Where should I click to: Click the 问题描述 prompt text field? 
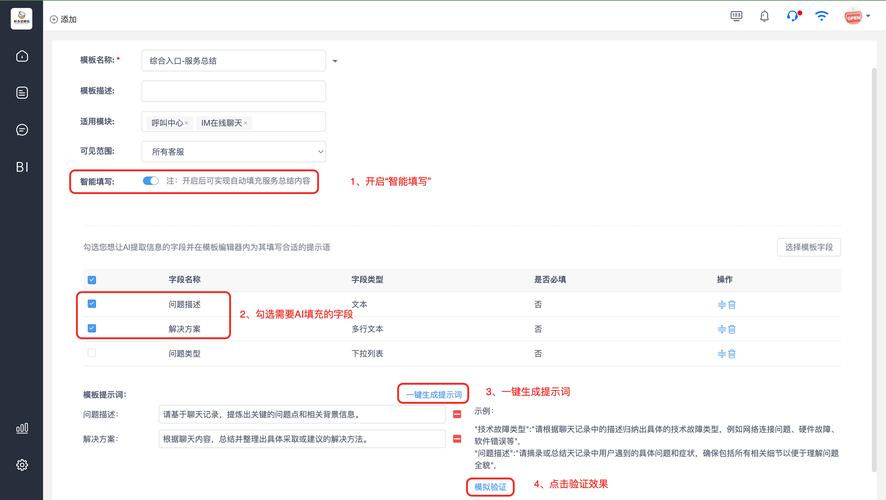pos(302,414)
